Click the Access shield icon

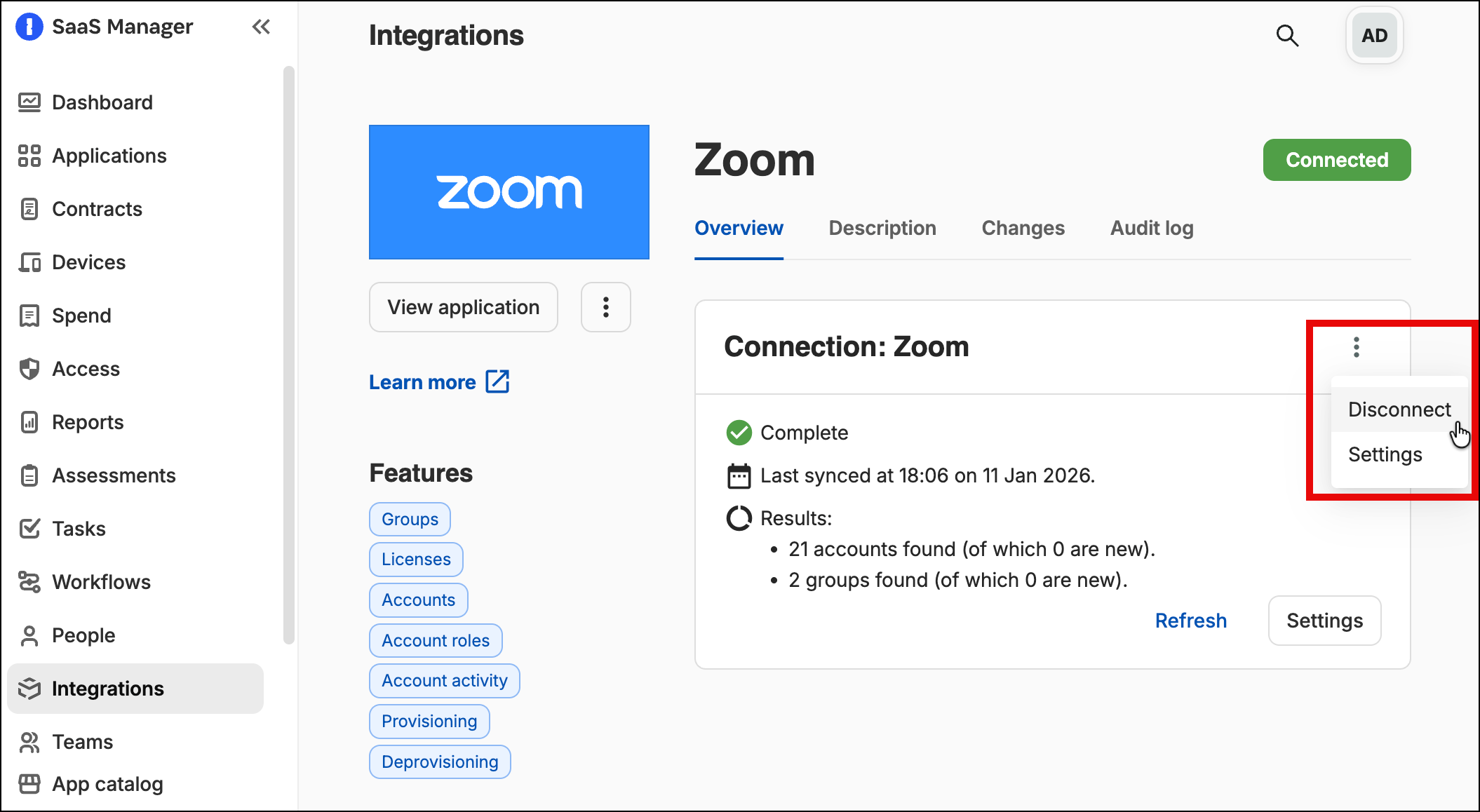pos(29,369)
